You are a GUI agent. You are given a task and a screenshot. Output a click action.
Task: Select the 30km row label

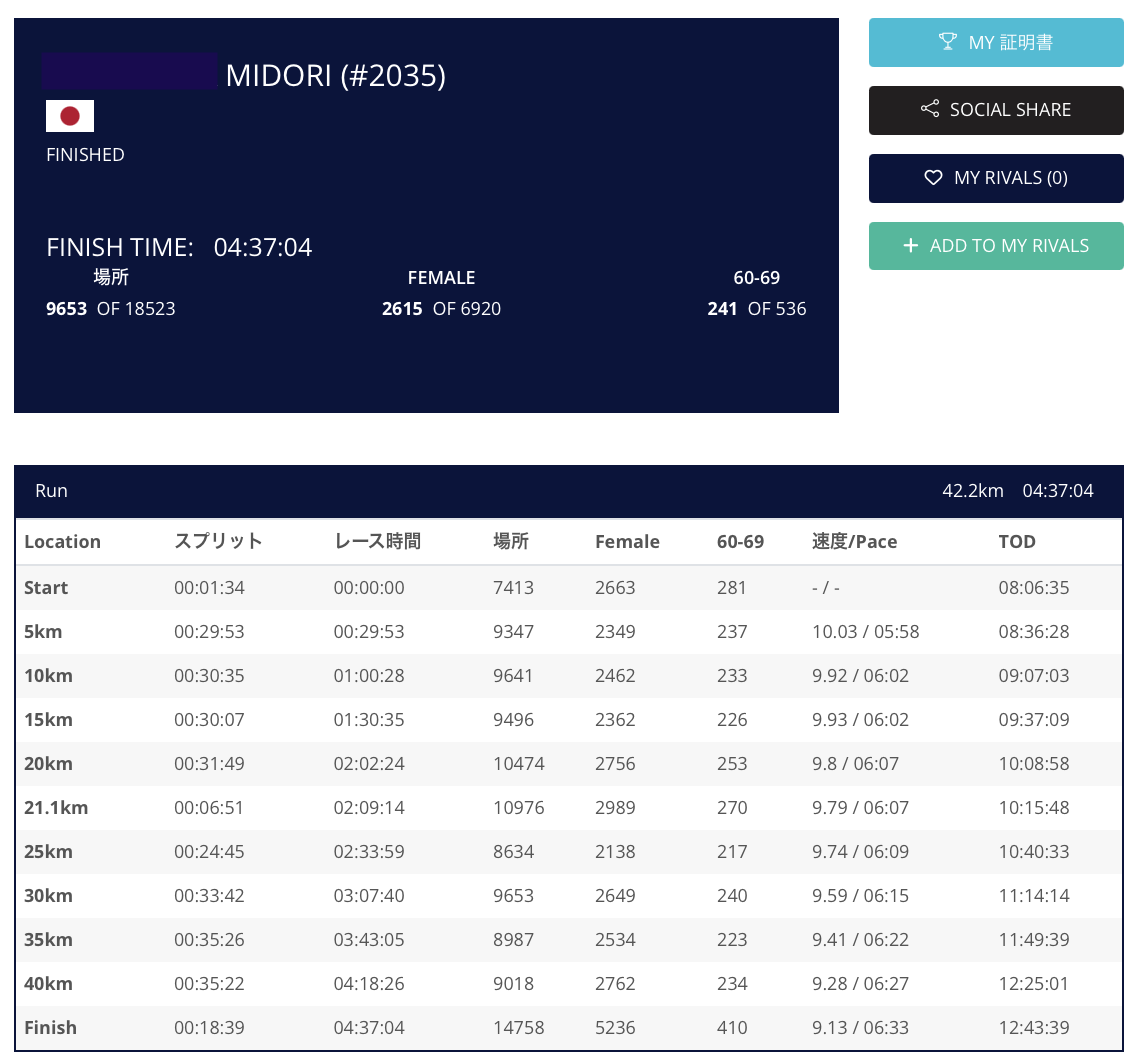click(49, 896)
